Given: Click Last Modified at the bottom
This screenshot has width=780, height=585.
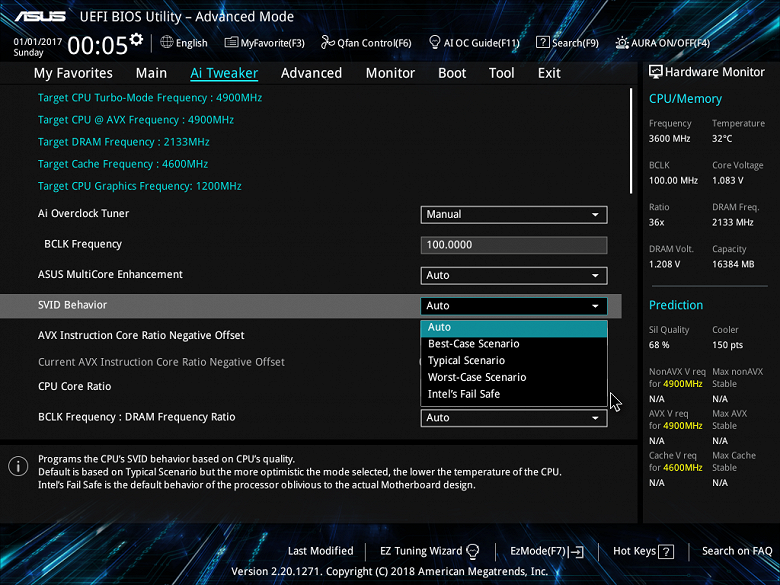Looking at the screenshot, I should tap(320, 551).
